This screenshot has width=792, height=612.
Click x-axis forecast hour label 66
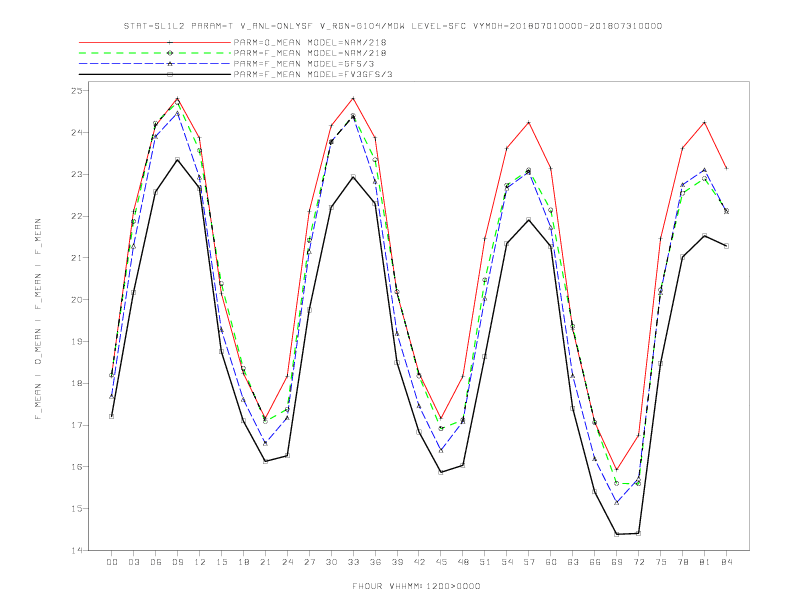click(x=595, y=562)
